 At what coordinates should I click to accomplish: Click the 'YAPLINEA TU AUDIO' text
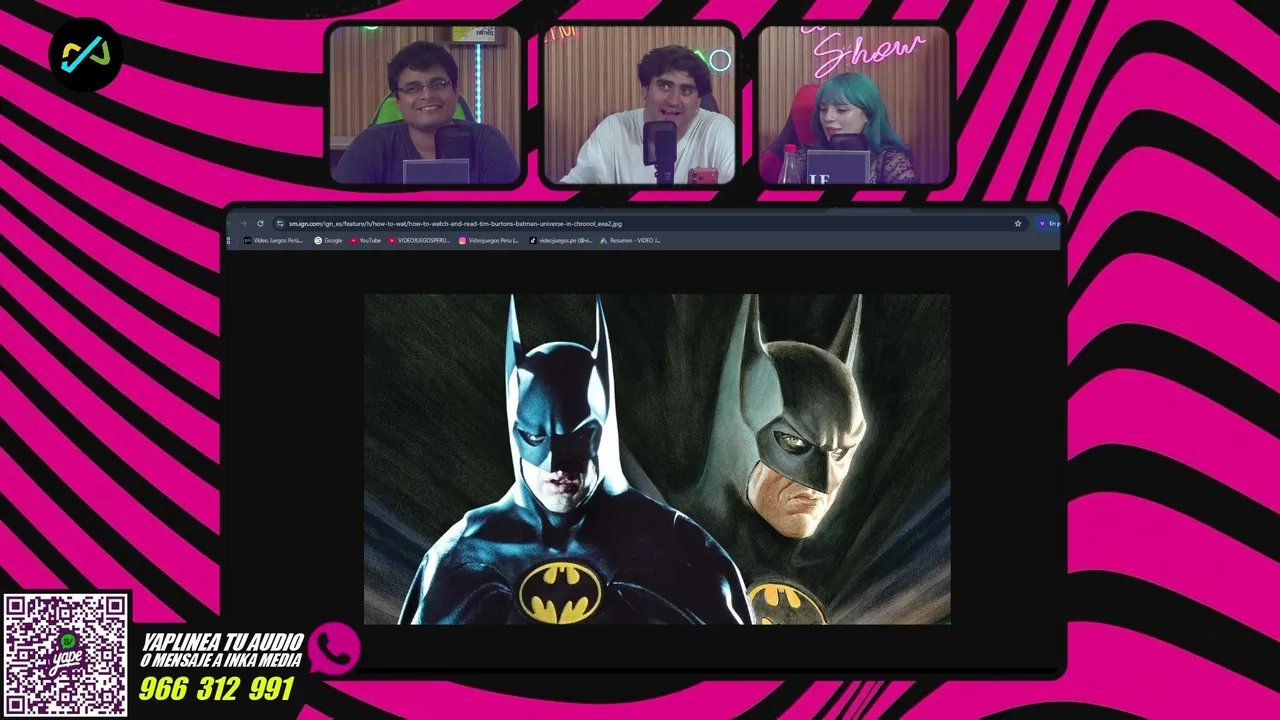point(222,641)
